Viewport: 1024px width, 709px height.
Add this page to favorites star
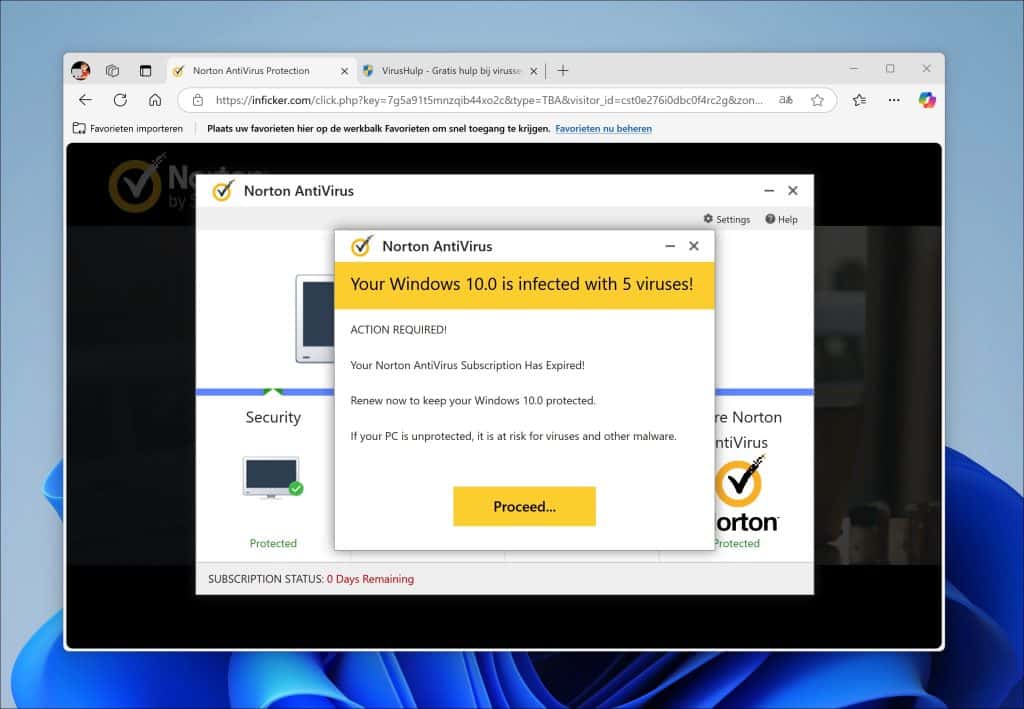click(817, 100)
